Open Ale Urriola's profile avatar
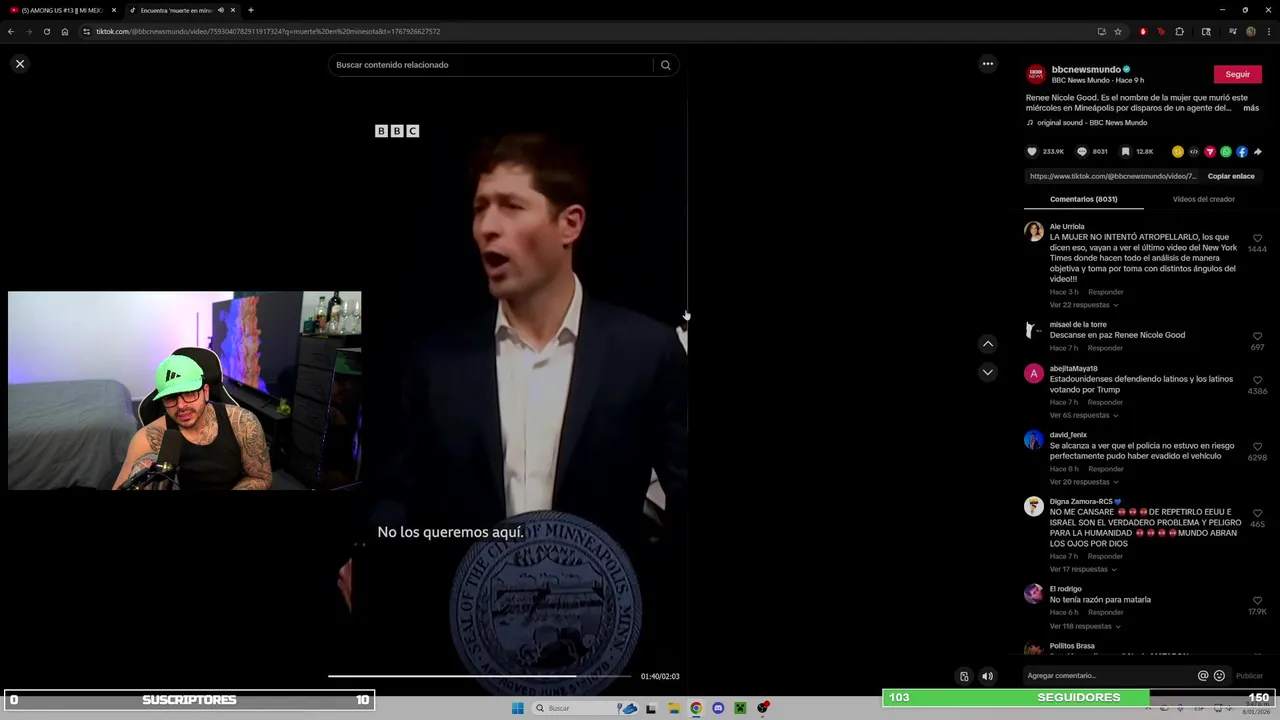This screenshot has height=720, width=1280. (x=1034, y=231)
